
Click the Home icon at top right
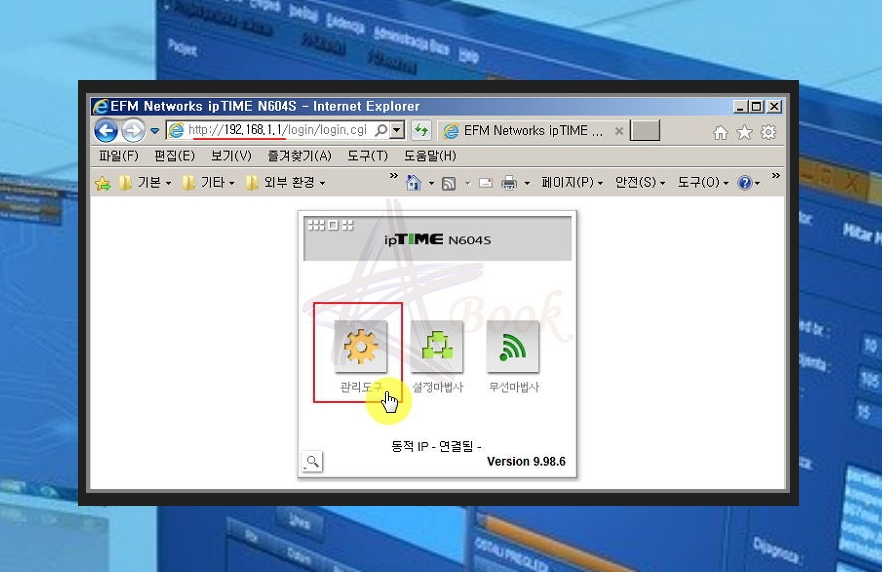720,133
